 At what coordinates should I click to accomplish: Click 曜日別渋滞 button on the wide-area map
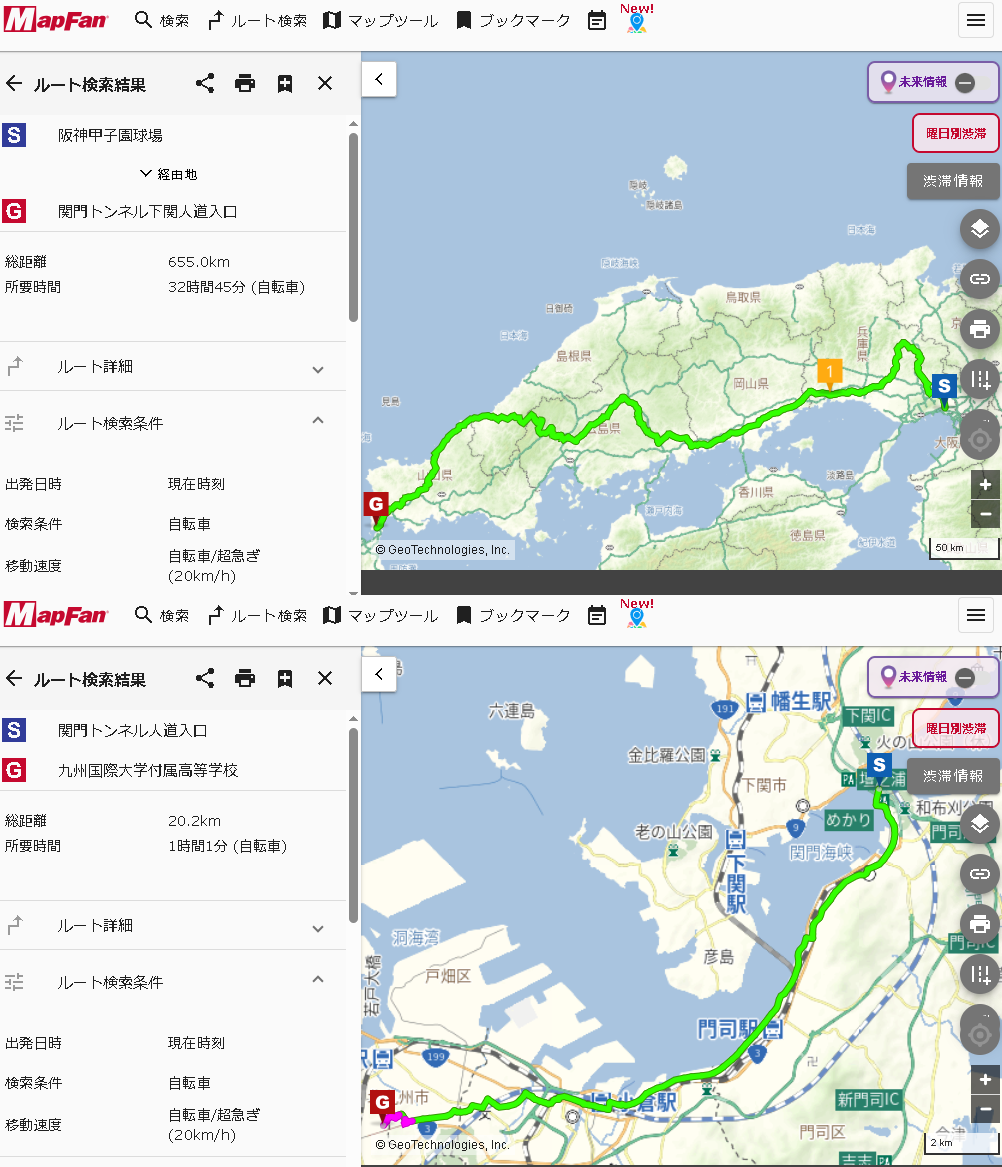(955, 133)
